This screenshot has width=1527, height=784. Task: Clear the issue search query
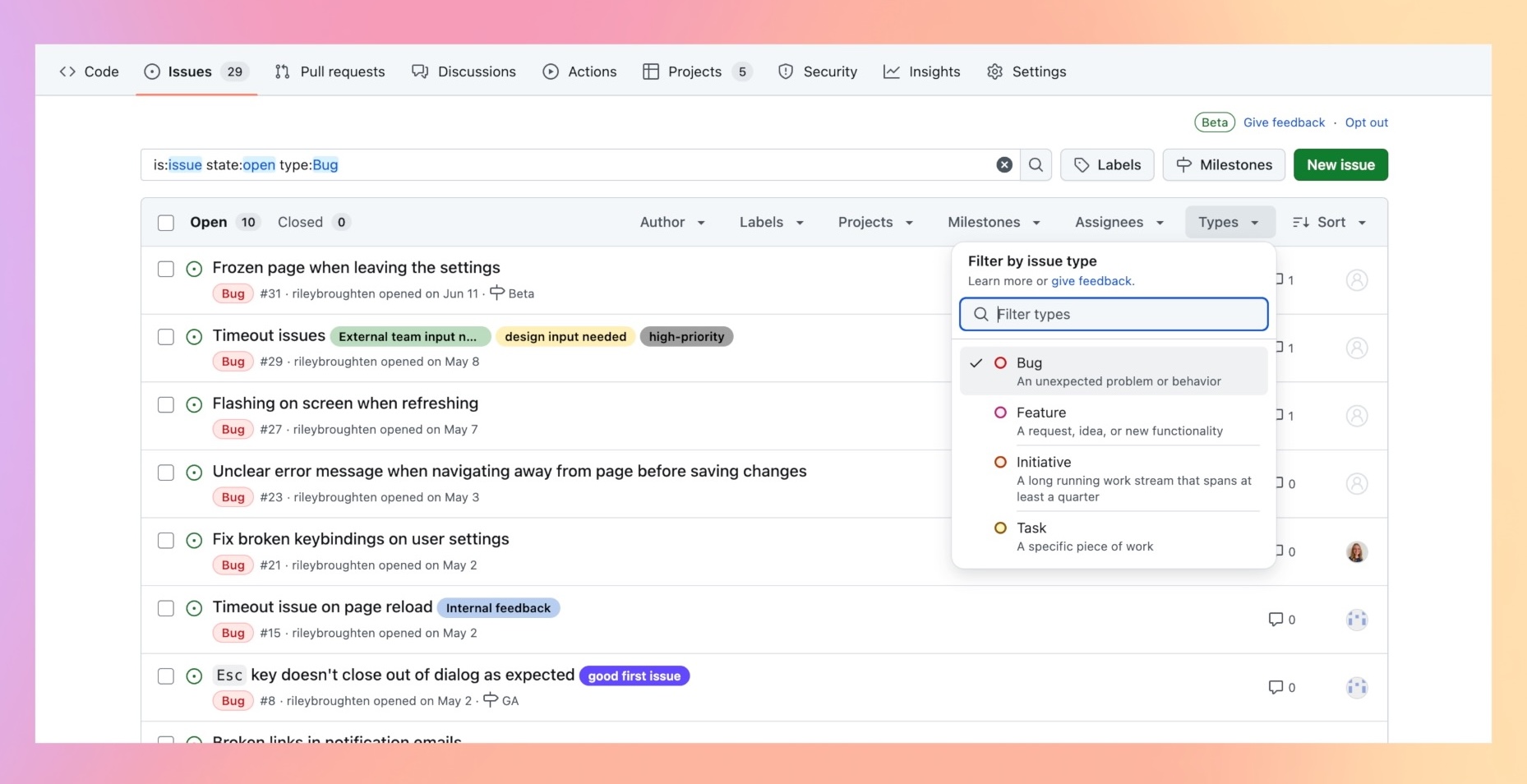pos(1004,165)
